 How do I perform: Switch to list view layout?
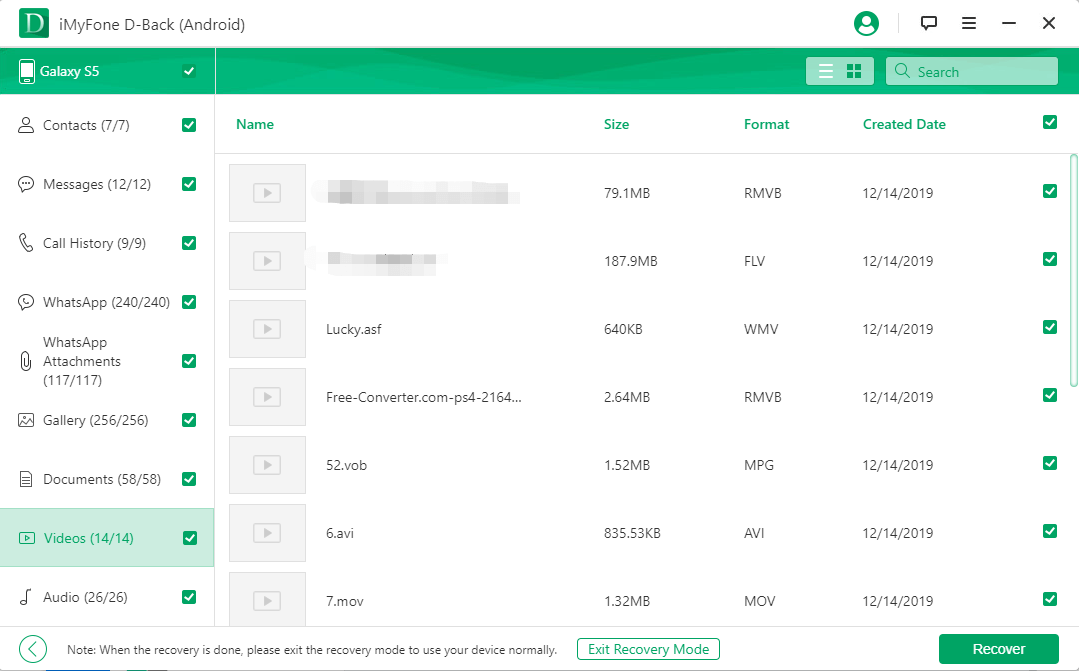coord(826,71)
